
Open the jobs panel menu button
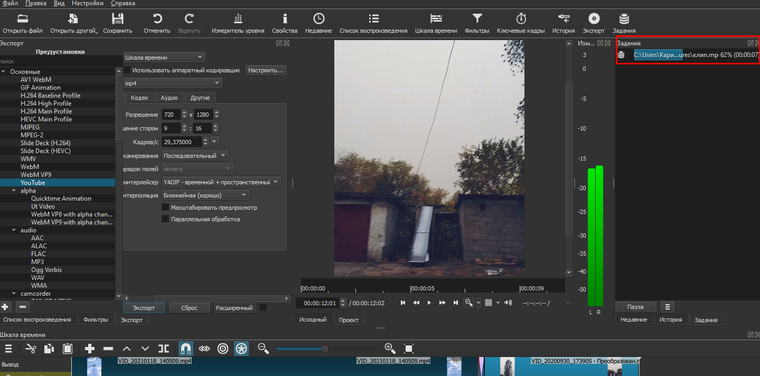click(x=668, y=307)
